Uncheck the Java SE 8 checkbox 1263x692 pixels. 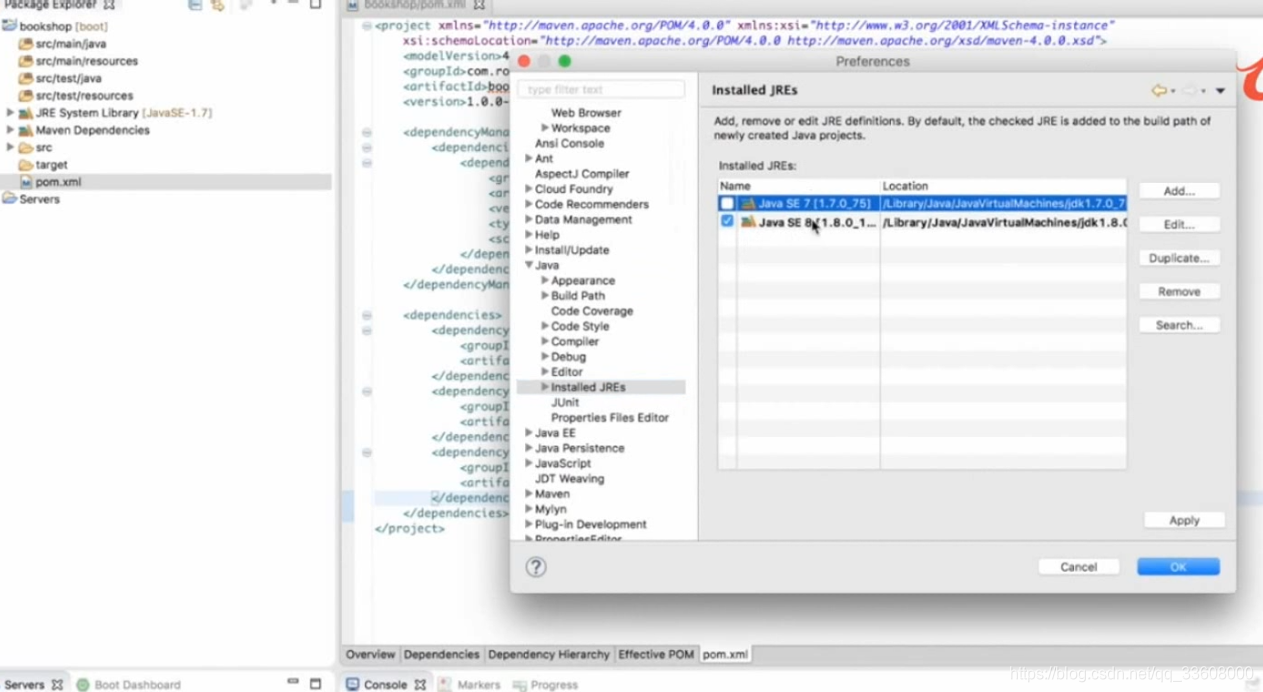[727, 221]
